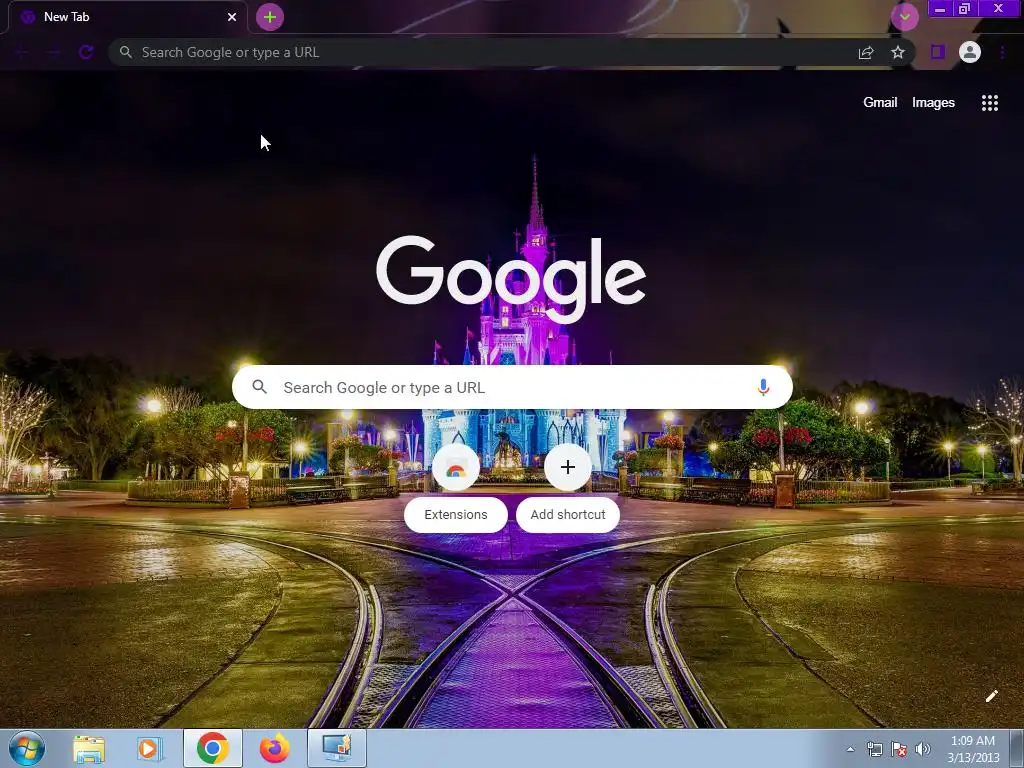Click the Google search box

pyautogui.click(x=512, y=387)
